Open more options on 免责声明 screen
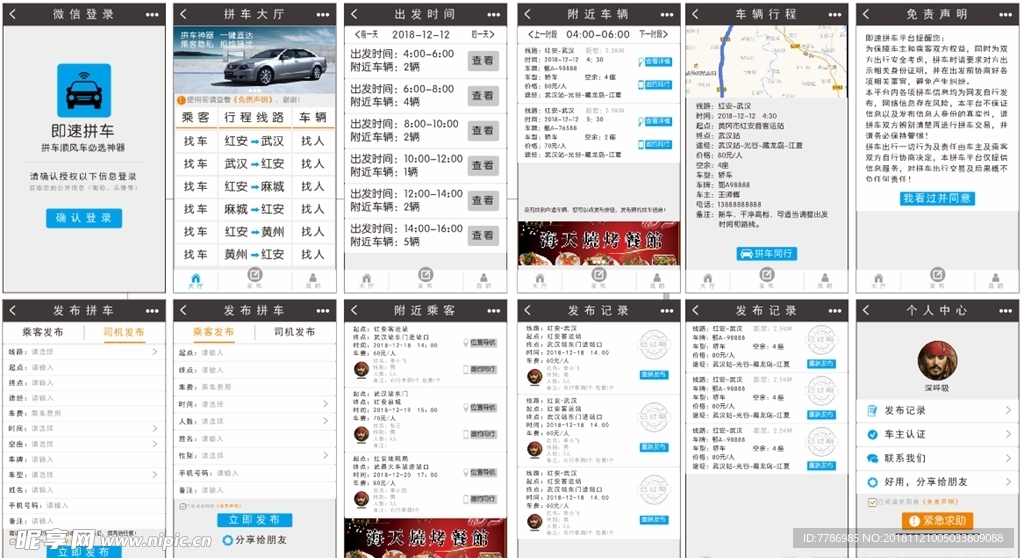This screenshot has height=558, width=1024. pyautogui.click(x=1006, y=14)
